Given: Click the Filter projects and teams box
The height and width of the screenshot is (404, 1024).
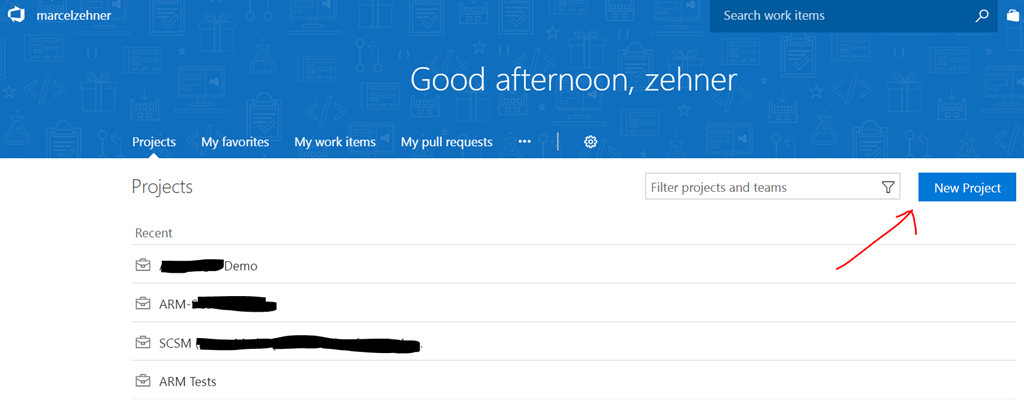Looking at the screenshot, I should coord(760,188).
